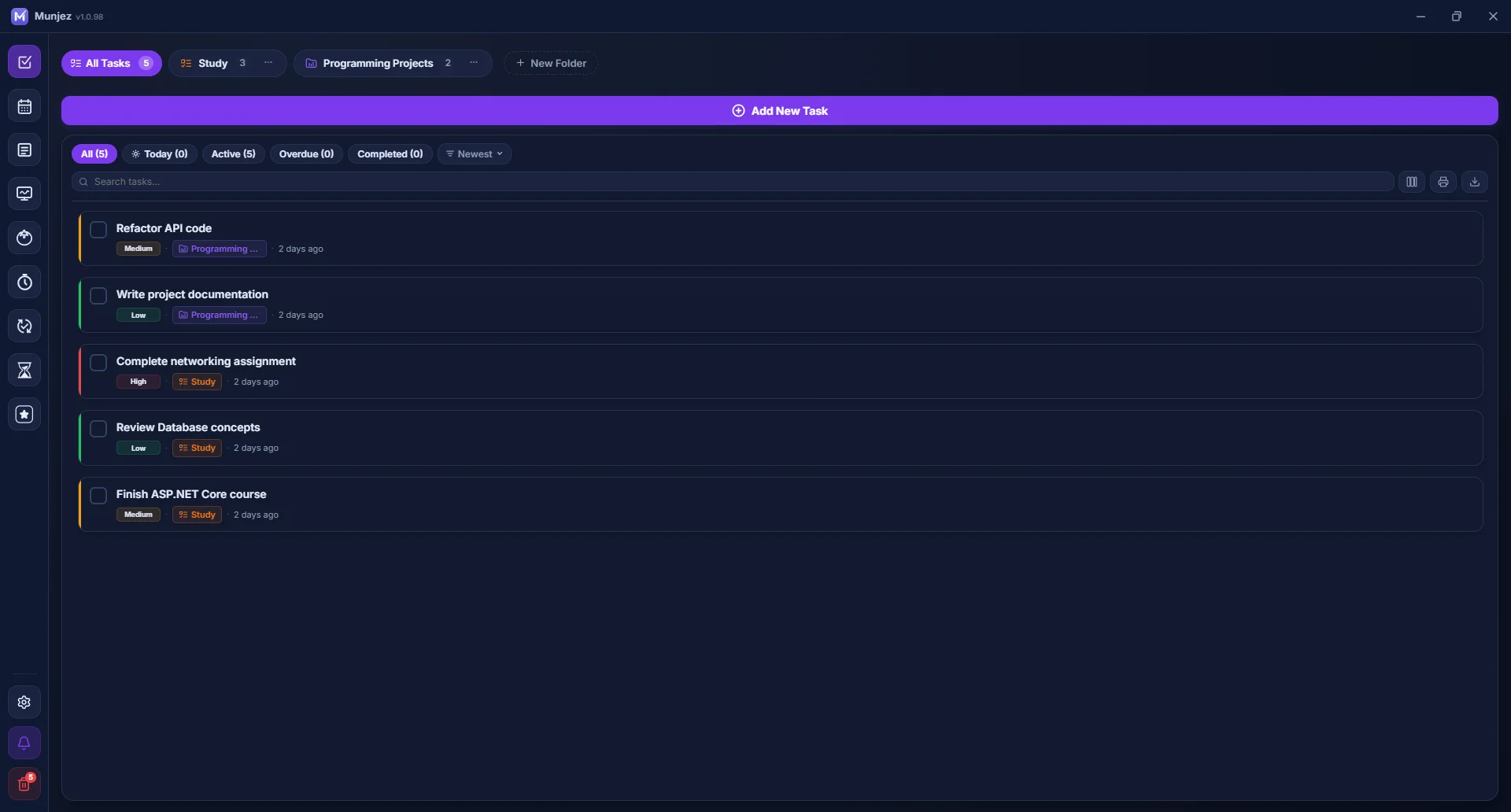Click the print tasks icon

1443,182
